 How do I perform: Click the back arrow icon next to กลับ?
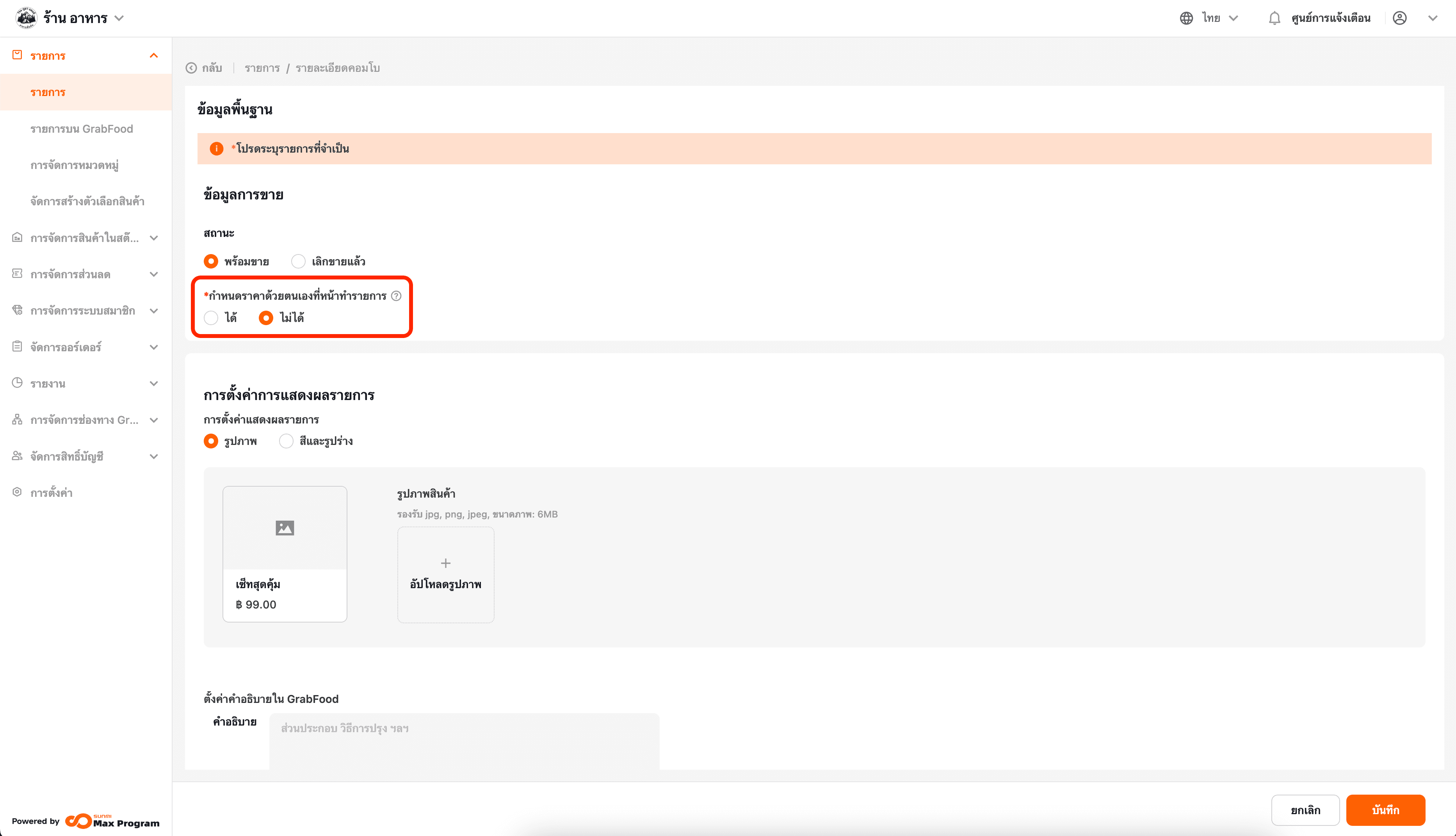coord(191,68)
